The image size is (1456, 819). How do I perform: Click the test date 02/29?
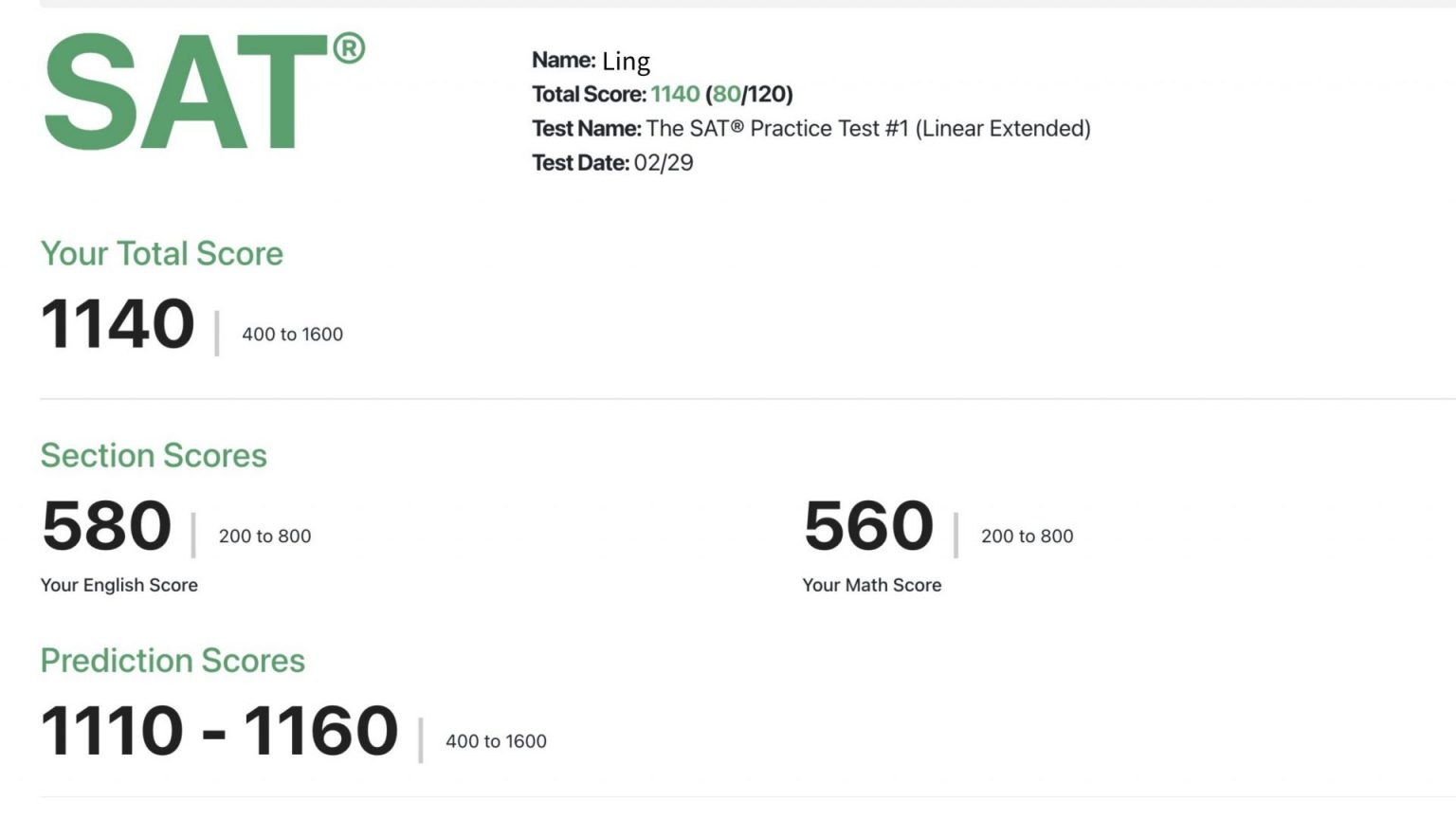(x=664, y=163)
